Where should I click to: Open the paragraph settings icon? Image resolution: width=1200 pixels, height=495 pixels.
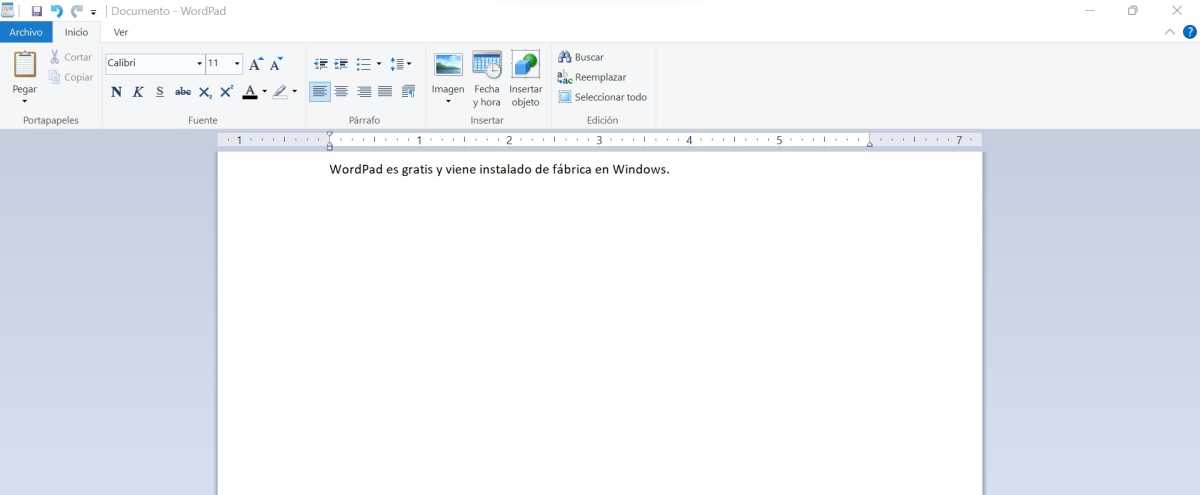tap(408, 92)
